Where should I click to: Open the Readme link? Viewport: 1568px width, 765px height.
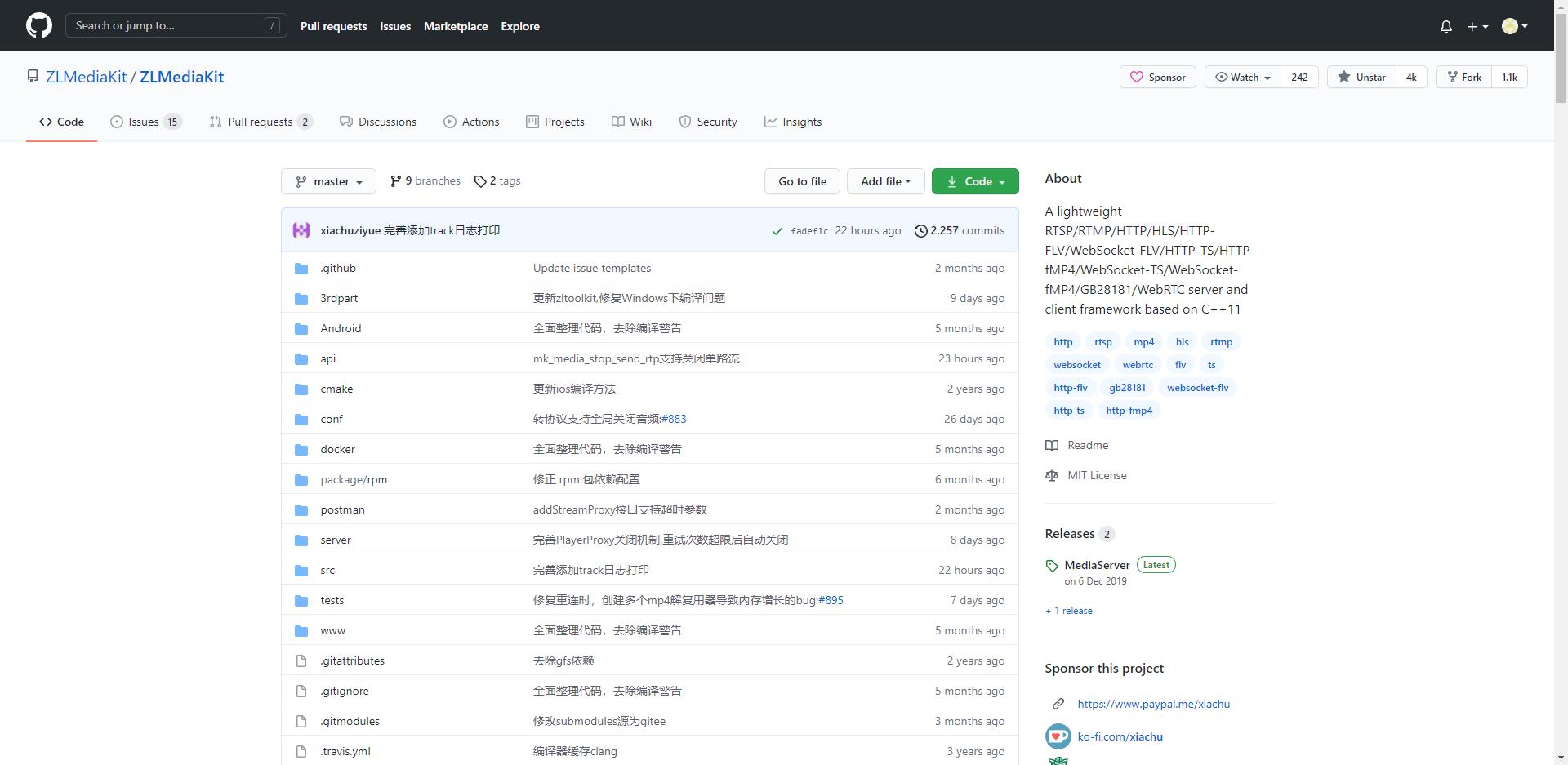click(x=1077, y=445)
